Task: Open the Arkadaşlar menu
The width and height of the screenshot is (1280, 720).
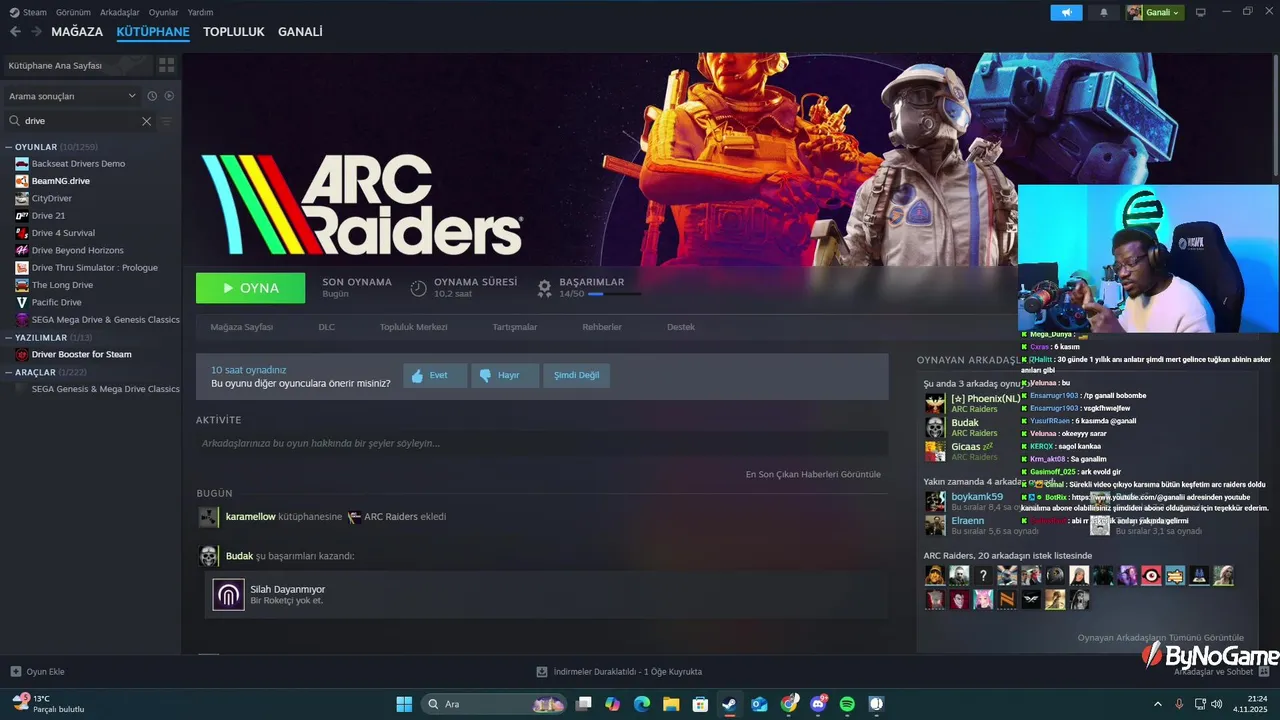Action: click(x=120, y=12)
